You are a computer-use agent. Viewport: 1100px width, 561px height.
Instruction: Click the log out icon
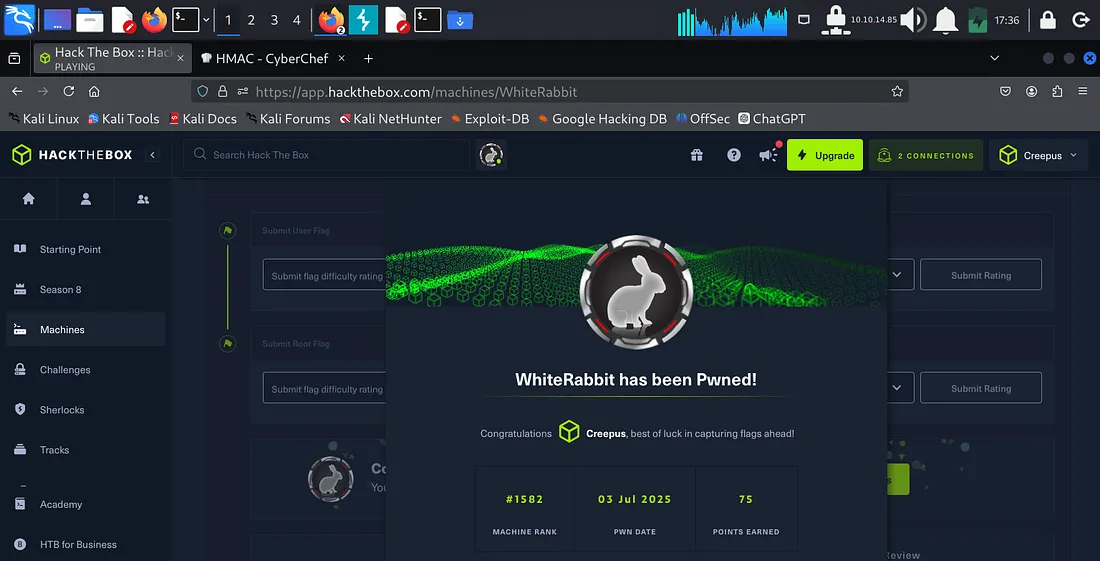[x=1081, y=20]
